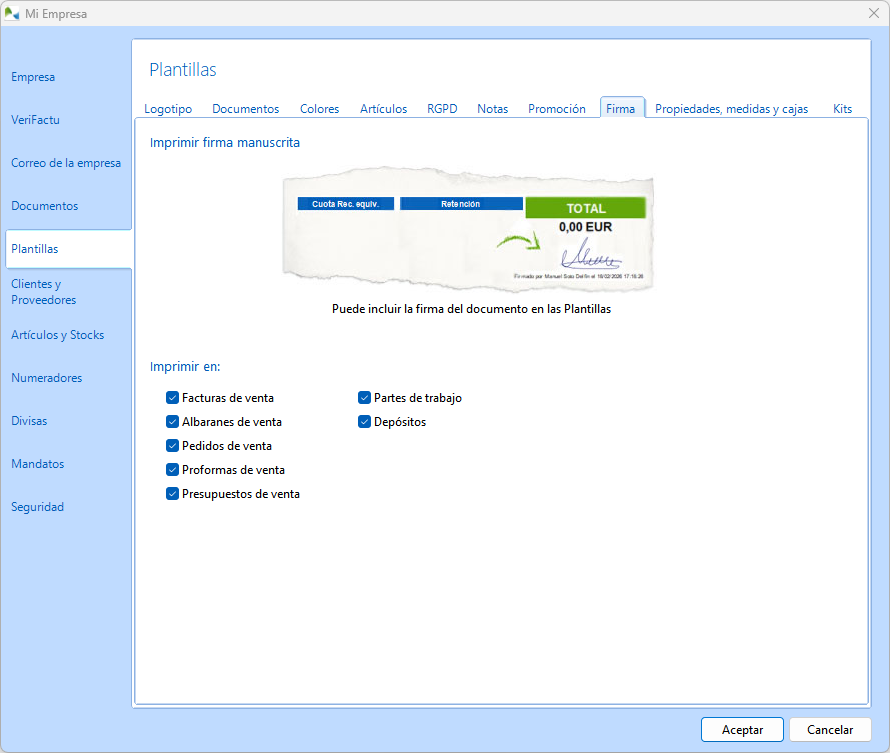
Task: Uncheck Presupuestos de venta checkbox
Action: pyautogui.click(x=173, y=494)
